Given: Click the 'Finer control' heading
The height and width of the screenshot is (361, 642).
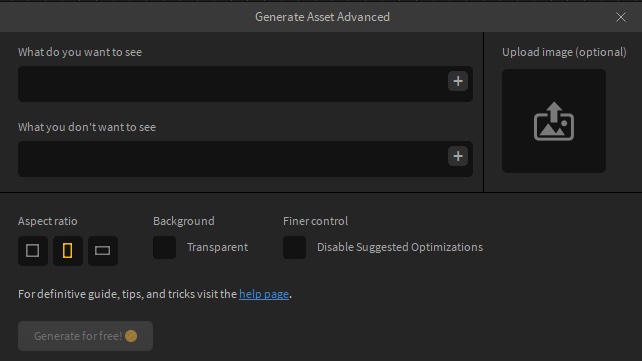Looking at the screenshot, I should pyautogui.click(x=315, y=221).
